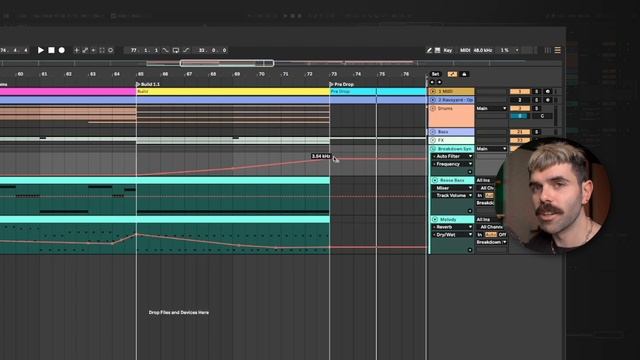
Task: Click the Drums pan C control
Action: [542, 116]
